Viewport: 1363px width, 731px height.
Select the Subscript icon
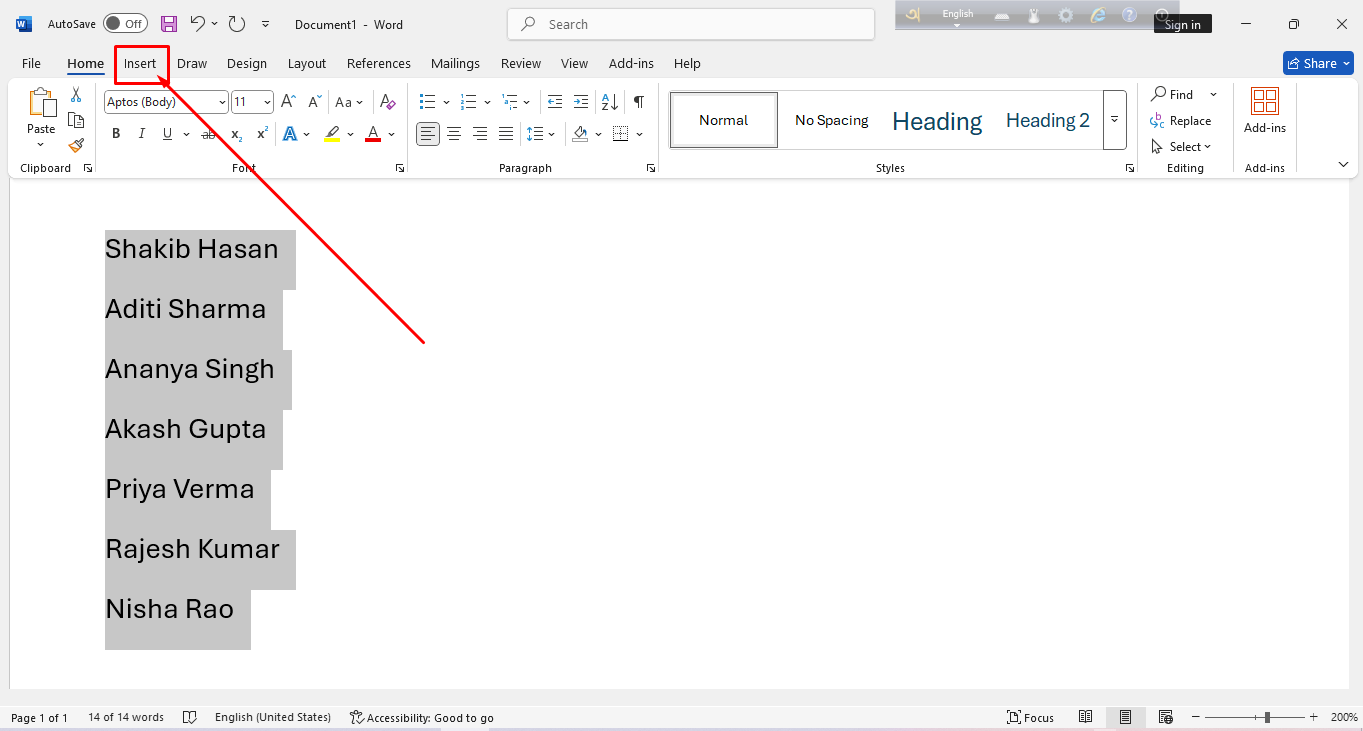(x=234, y=133)
